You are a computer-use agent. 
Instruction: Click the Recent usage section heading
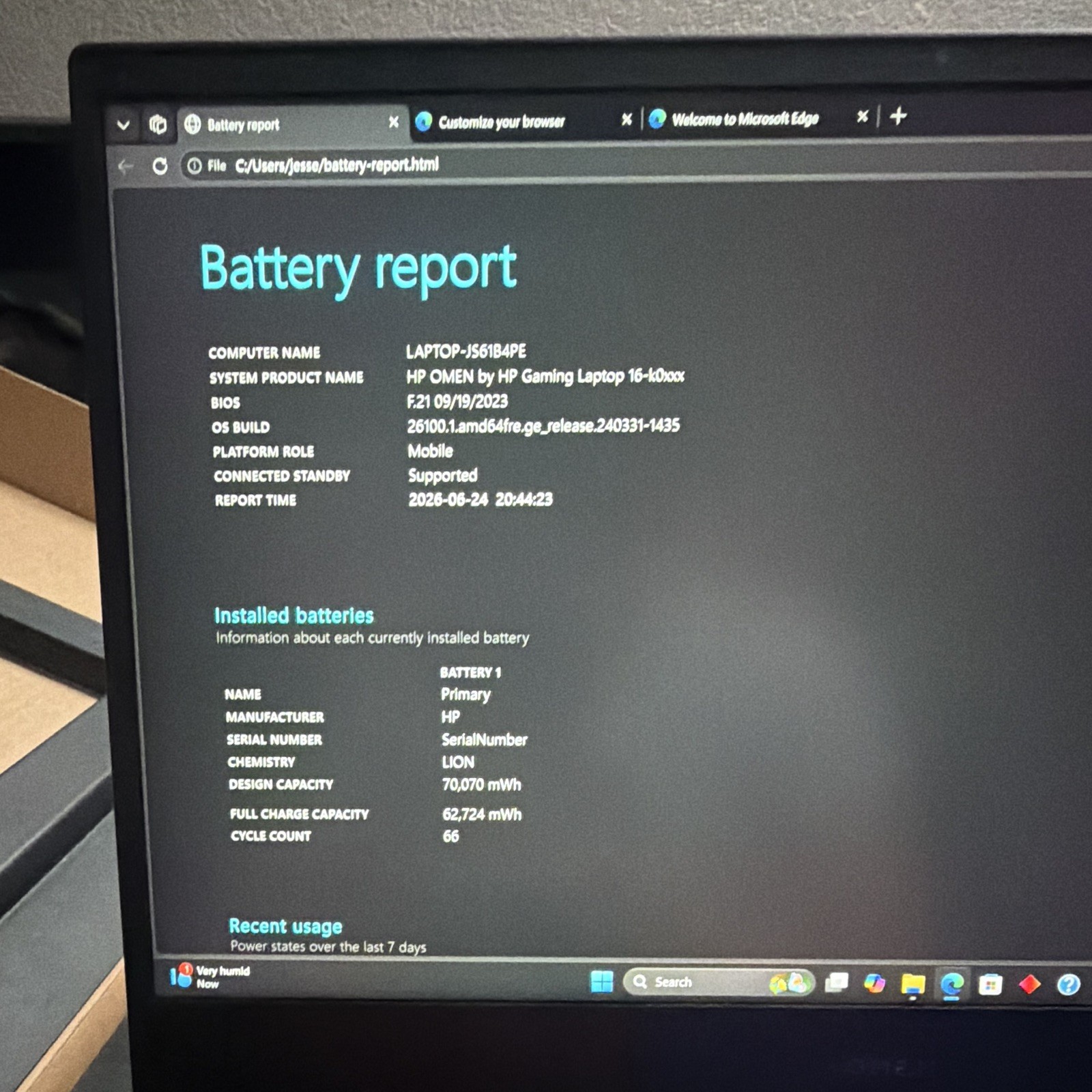point(286,926)
